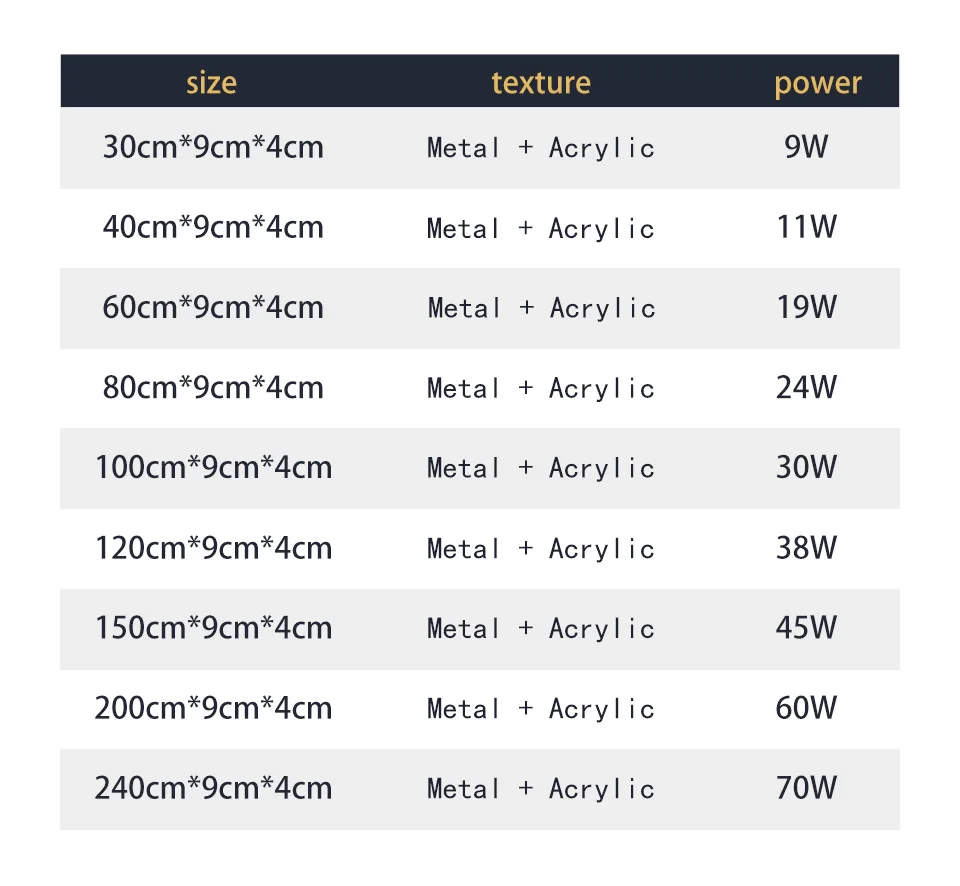Select the 120cm*9cm*4cm size cell
The height and width of the screenshot is (886, 960).
pyautogui.click(x=214, y=547)
